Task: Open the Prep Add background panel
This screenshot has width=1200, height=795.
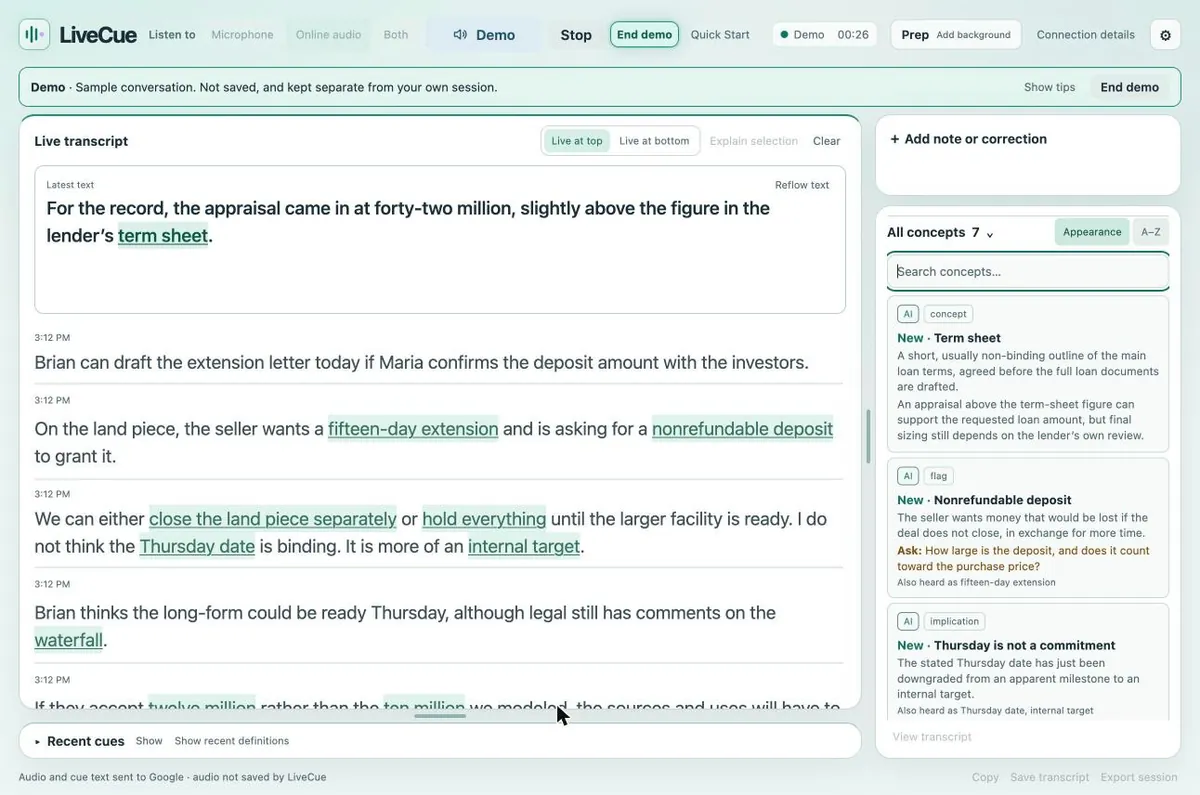Action: click(956, 35)
